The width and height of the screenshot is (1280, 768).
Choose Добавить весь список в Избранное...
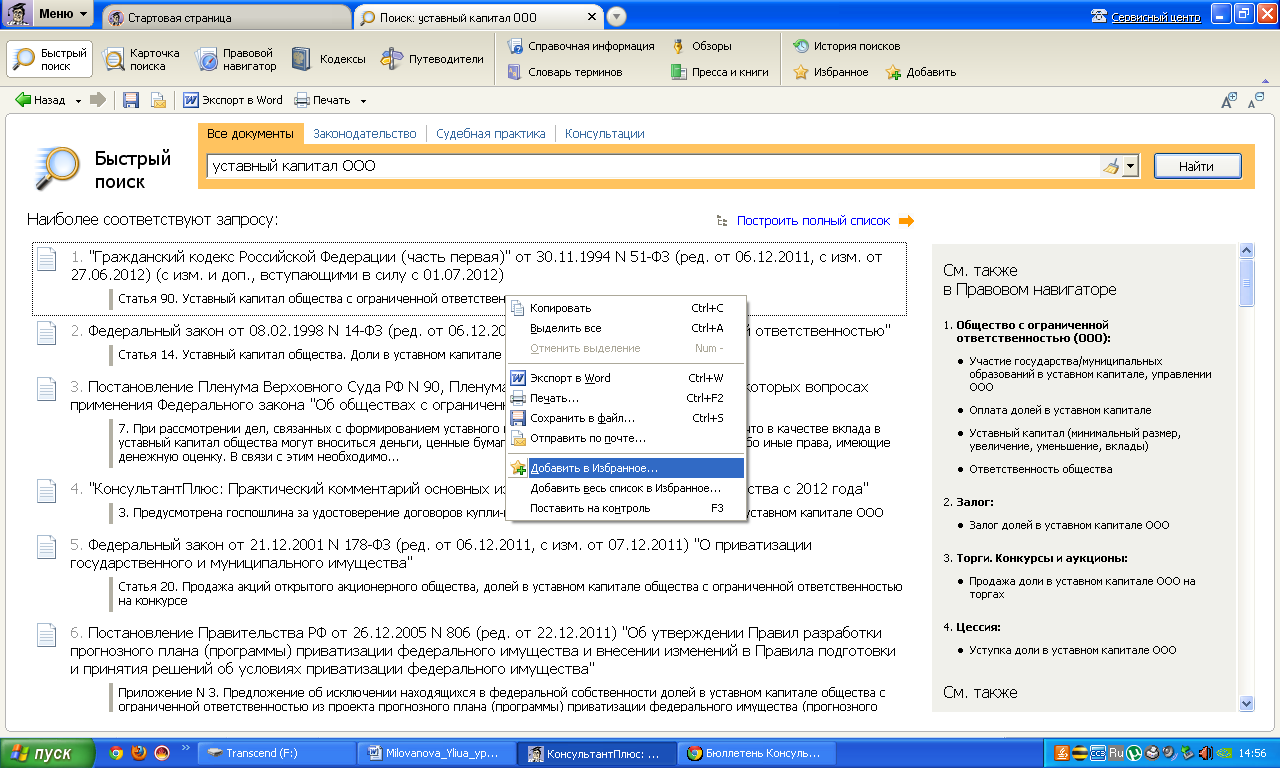627,488
